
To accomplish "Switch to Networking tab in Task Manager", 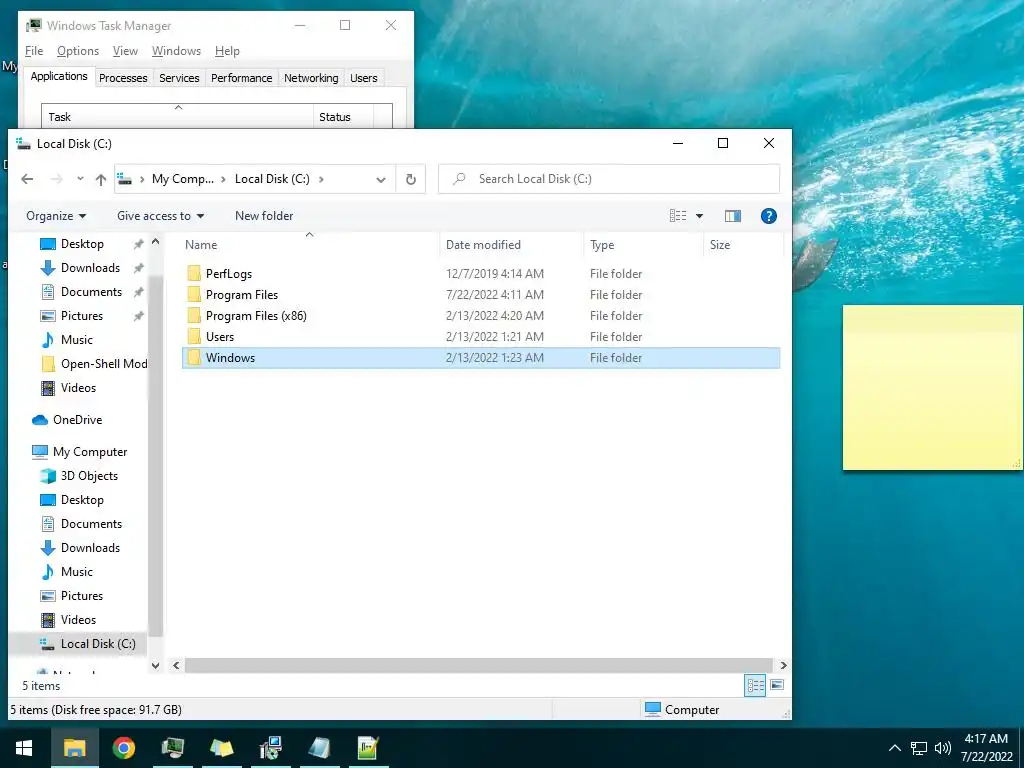I will [x=311, y=78].
